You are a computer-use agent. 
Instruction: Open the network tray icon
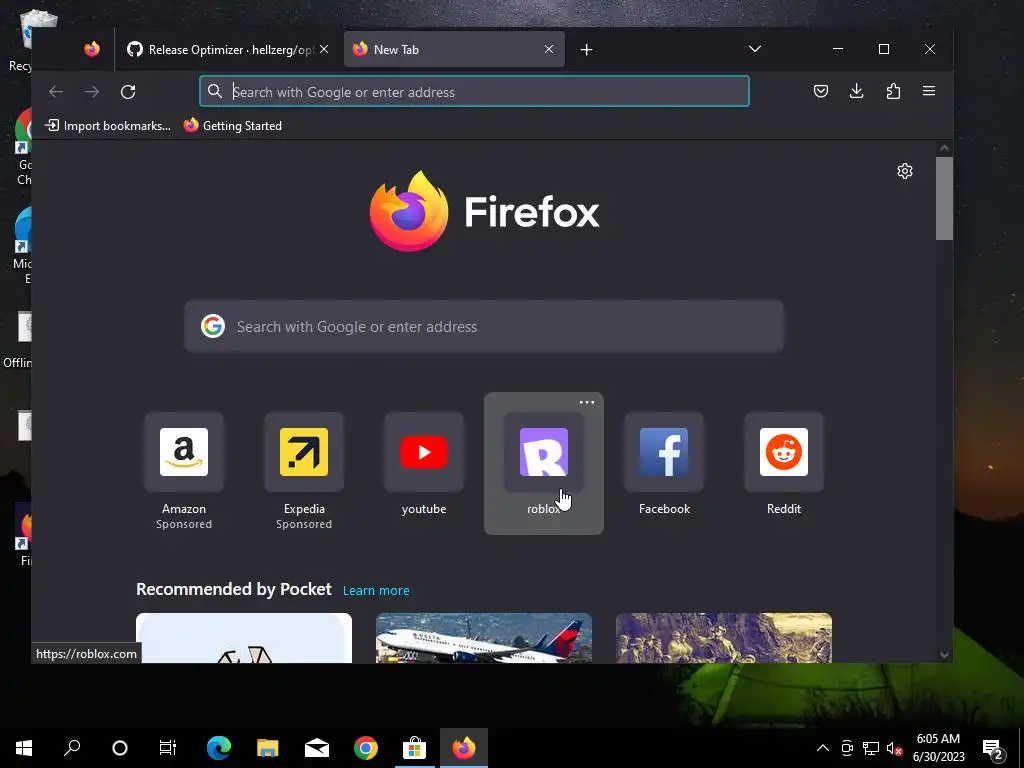(x=871, y=748)
